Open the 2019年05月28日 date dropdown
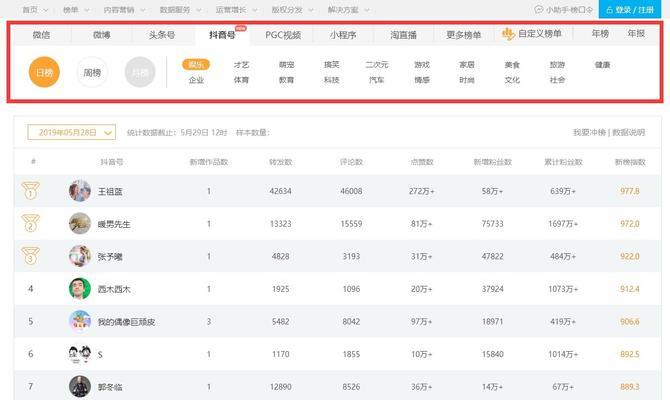The height and width of the screenshot is (400, 670). point(72,132)
